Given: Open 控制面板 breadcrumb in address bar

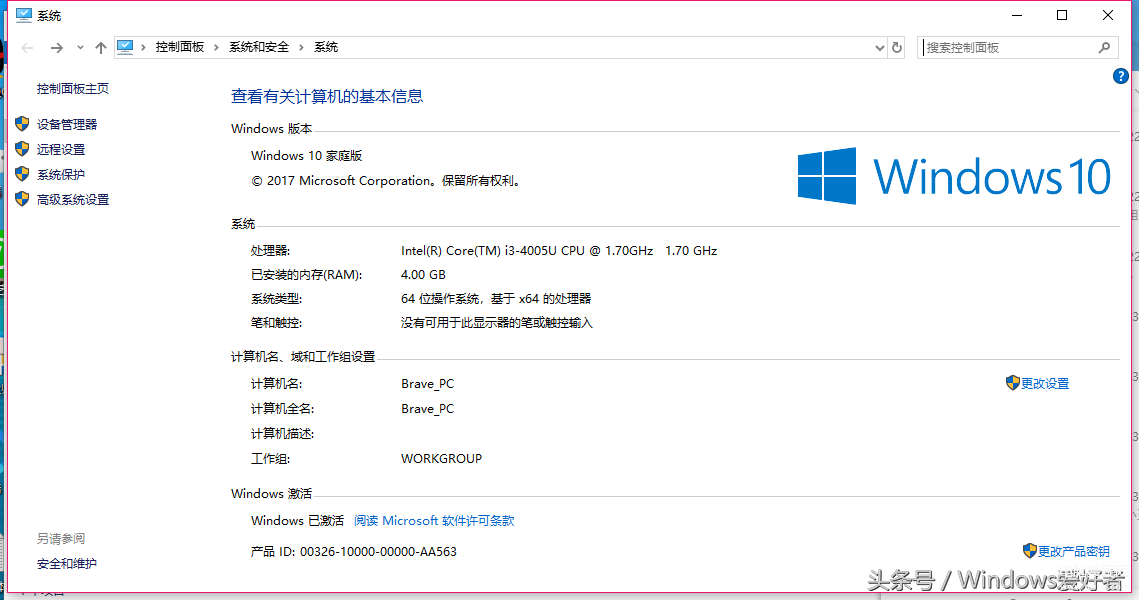Looking at the screenshot, I should (x=179, y=47).
